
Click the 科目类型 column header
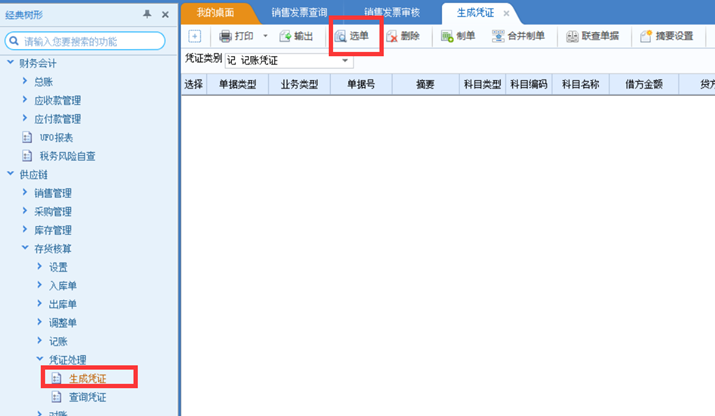pyautogui.click(x=482, y=84)
